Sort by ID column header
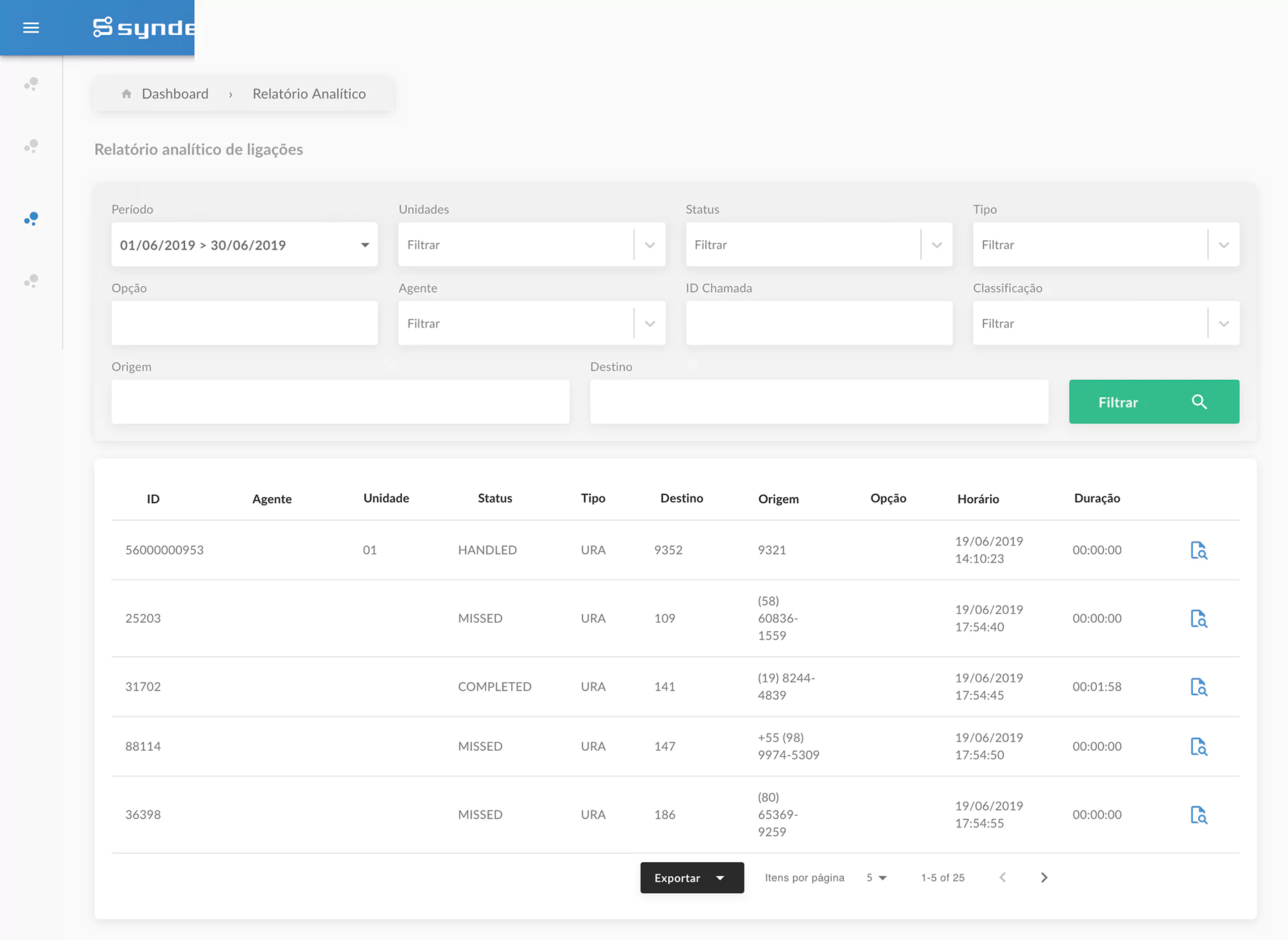This screenshot has height=940, width=1288. click(153, 499)
